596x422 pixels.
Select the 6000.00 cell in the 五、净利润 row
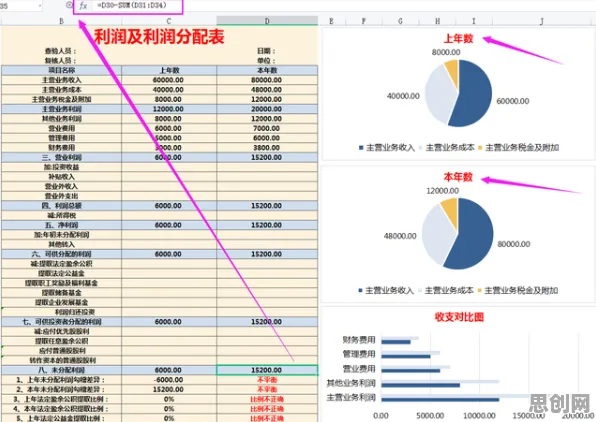coord(169,225)
